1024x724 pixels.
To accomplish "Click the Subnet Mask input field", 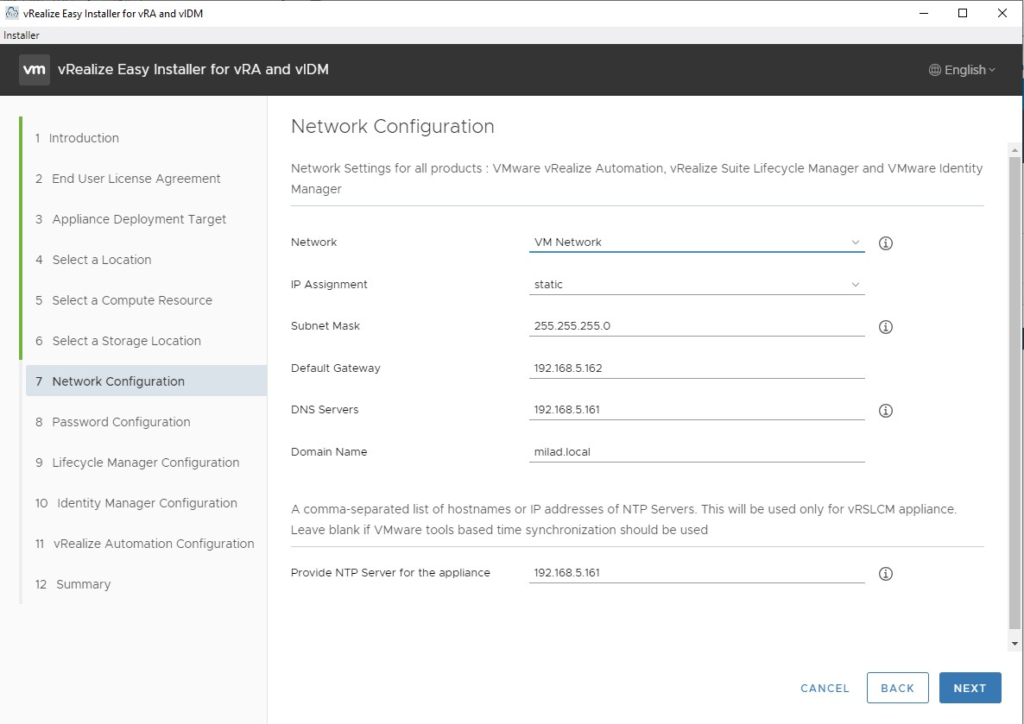I will click(697, 326).
